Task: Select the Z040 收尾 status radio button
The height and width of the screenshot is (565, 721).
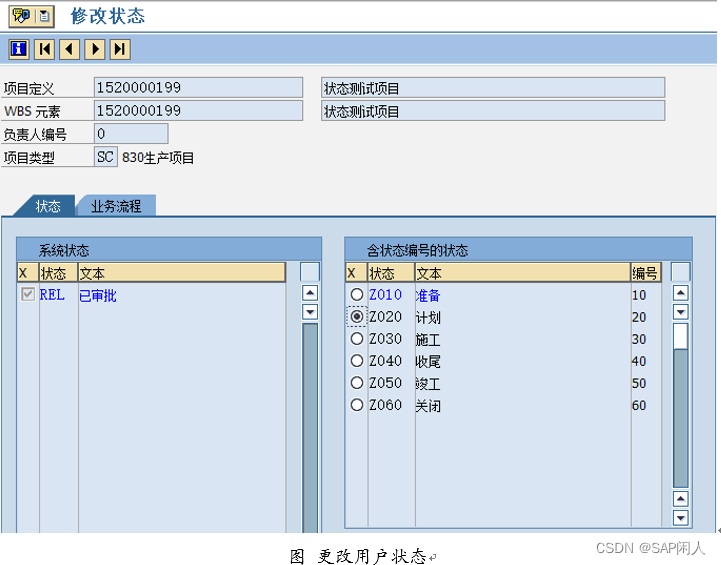Action: (357, 361)
